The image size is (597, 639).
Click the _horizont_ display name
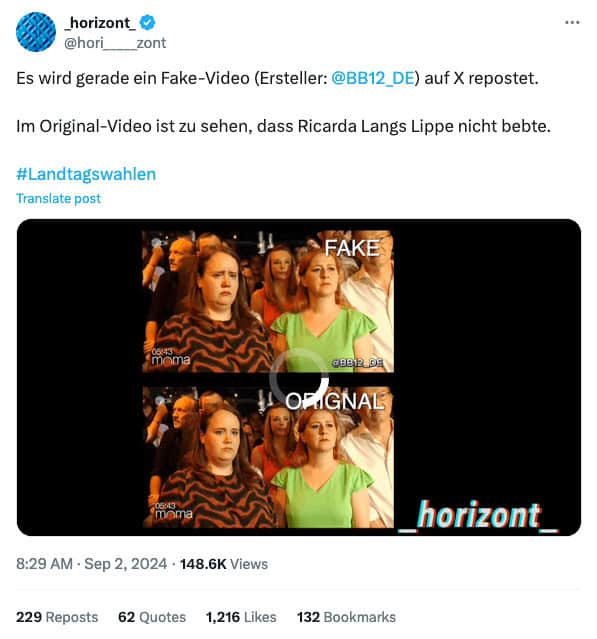point(100,23)
